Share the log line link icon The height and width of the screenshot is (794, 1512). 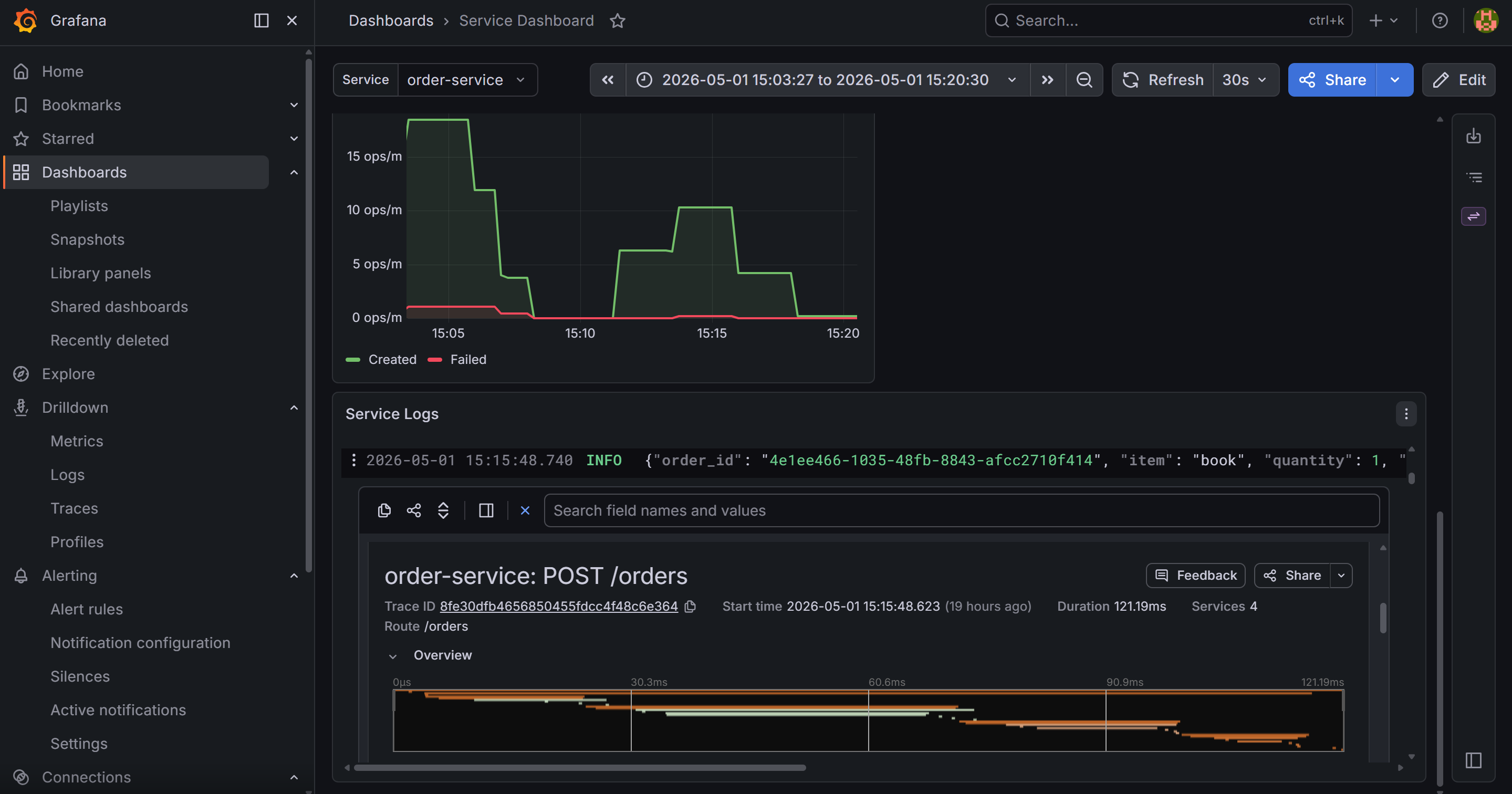tap(414, 510)
